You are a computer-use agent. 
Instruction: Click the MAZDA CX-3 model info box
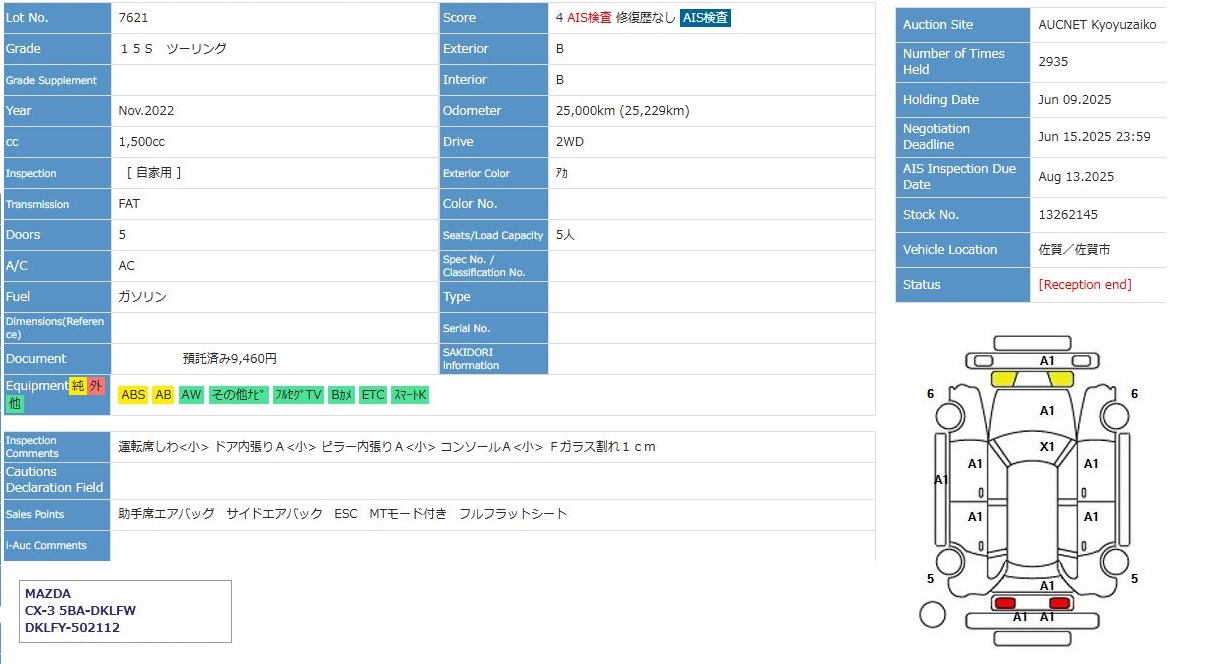(125, 611)
